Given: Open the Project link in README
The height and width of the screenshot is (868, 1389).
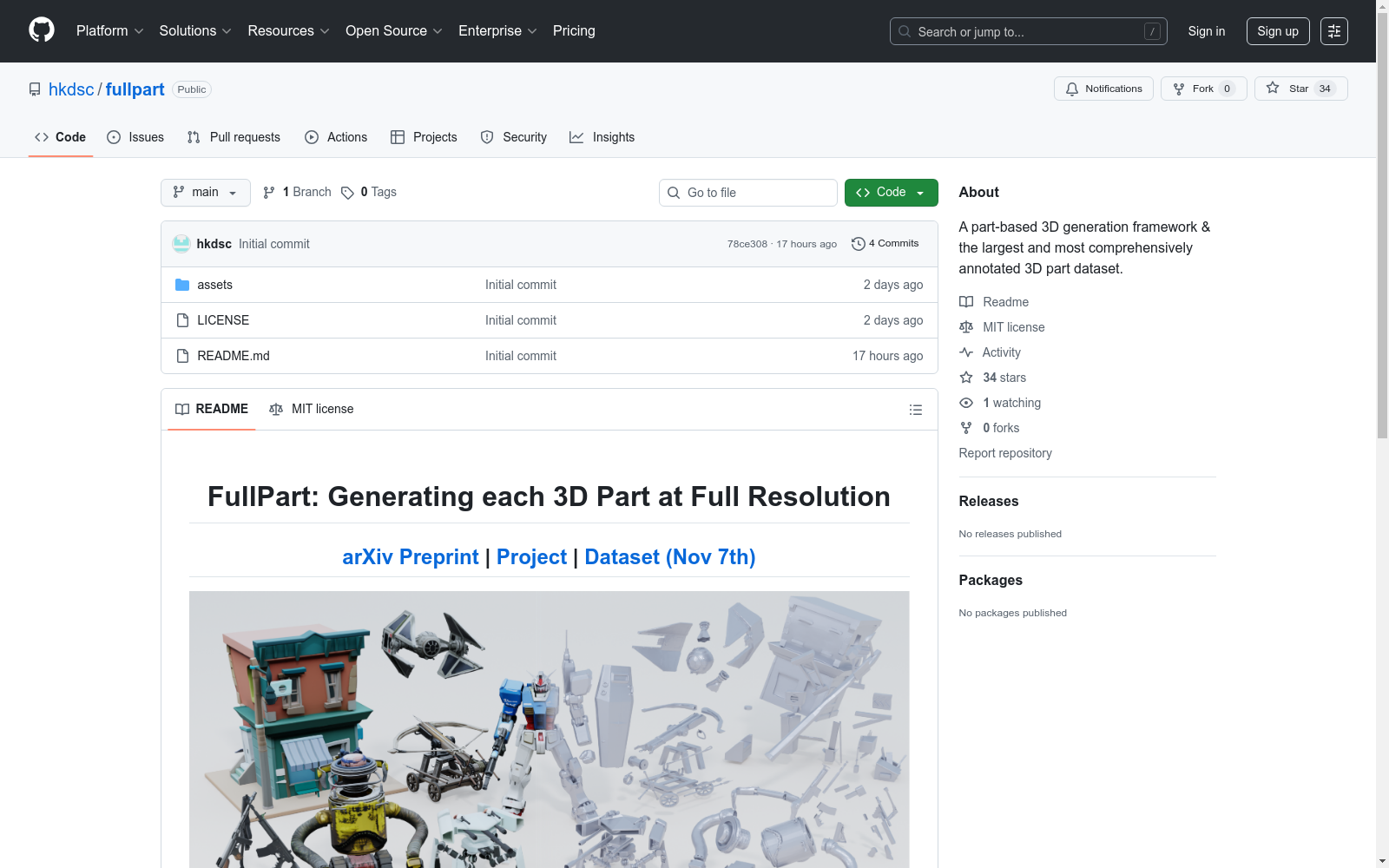Looking at the screenshot, I should (x=531, y=557).
